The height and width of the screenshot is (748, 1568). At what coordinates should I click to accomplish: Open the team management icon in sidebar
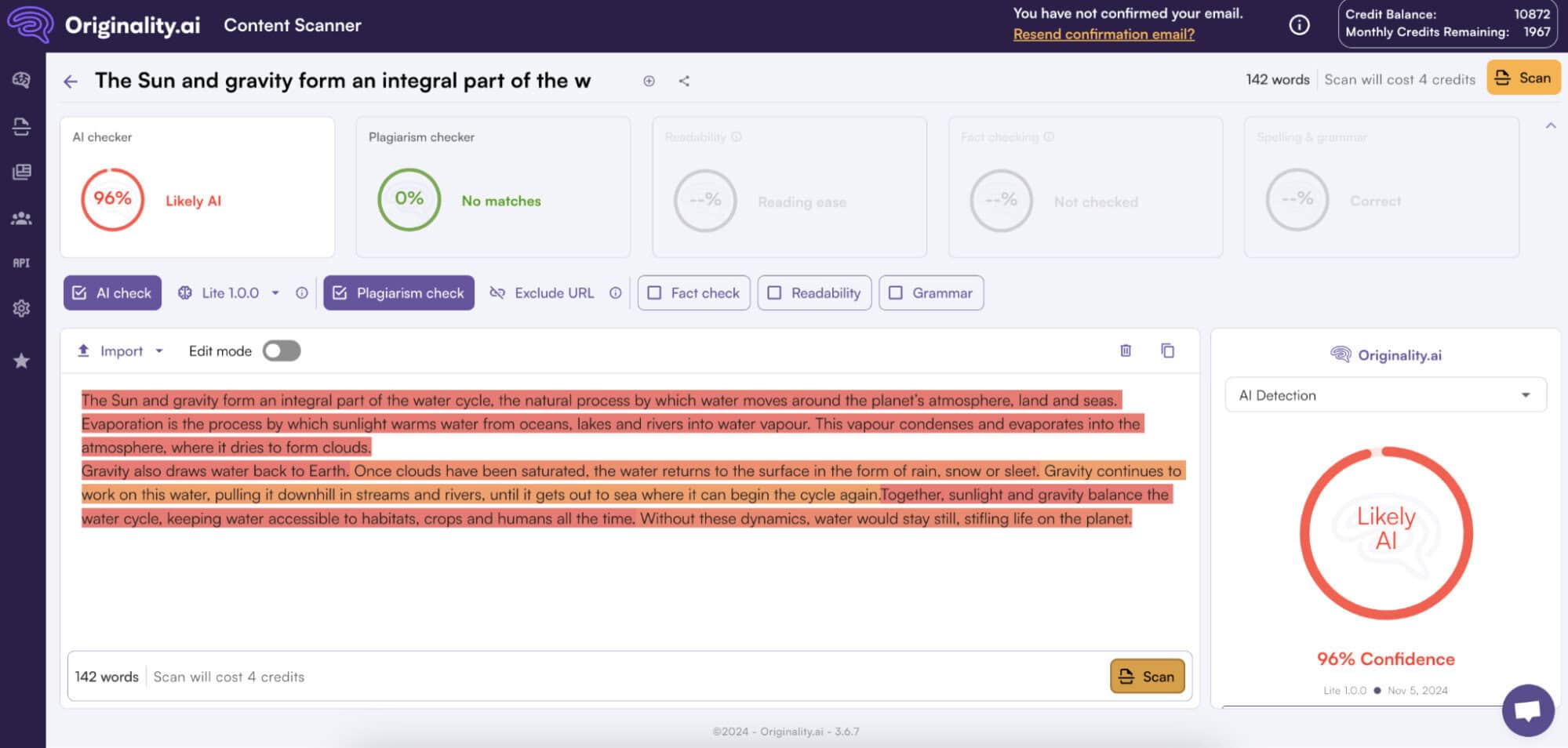(22, 219)
